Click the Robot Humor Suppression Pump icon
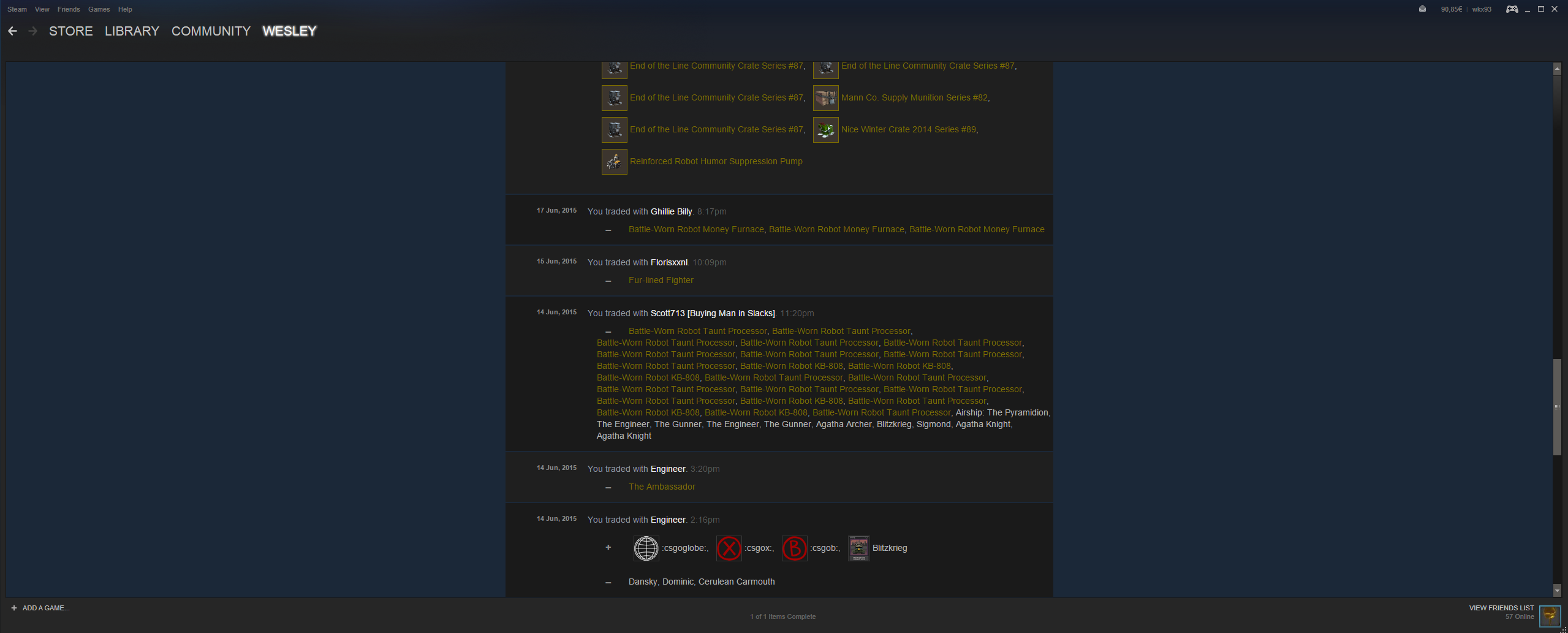This screenshot has height=633, width=1568. tap(615, 161)
